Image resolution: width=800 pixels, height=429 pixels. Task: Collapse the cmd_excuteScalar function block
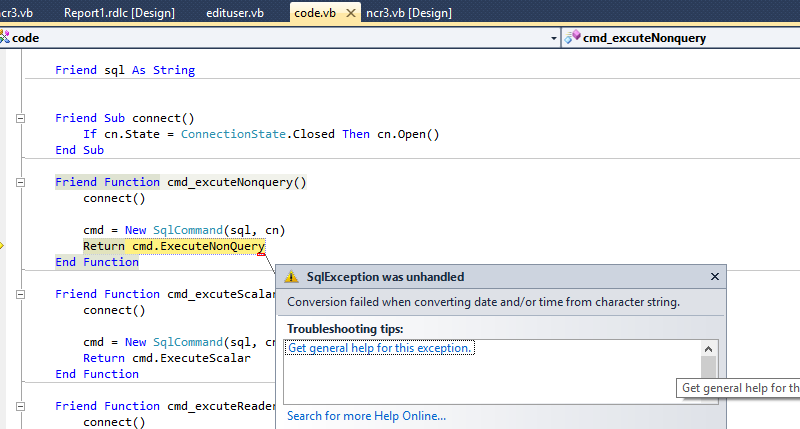[20, 294]
